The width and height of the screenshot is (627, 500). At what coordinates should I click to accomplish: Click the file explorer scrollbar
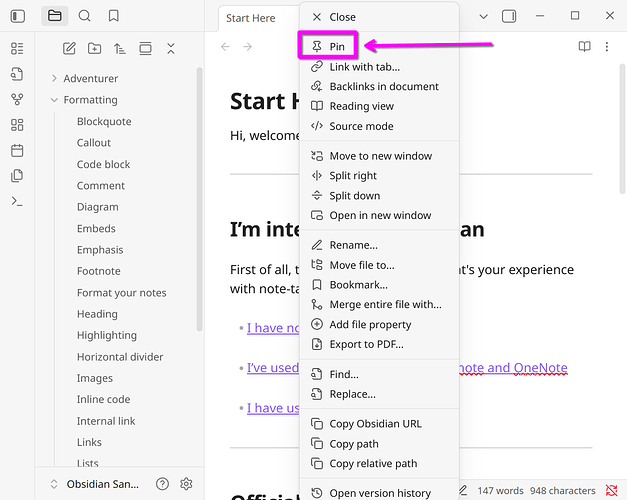coord(199,200)
